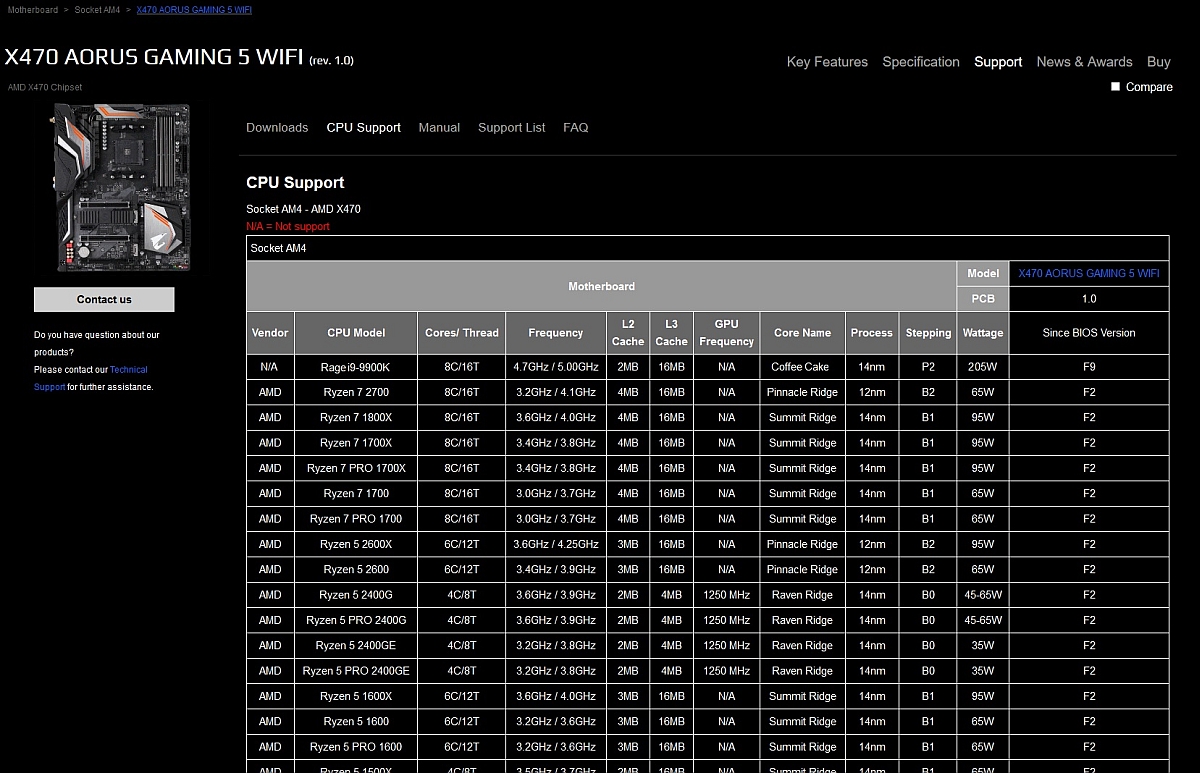This screenshot has height=773, width=1200.
Task: Click the Socket AM4 breadcrumb link
Action: pos(97,10)
